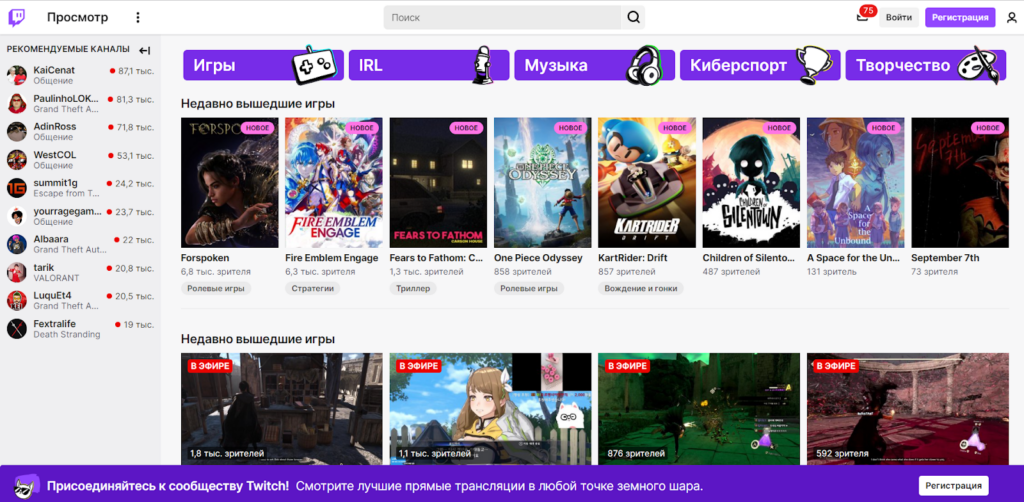Open the live stream with 876 viewers
The image size is (1024, 502).
pyautogui.click(x=698, y=408)
